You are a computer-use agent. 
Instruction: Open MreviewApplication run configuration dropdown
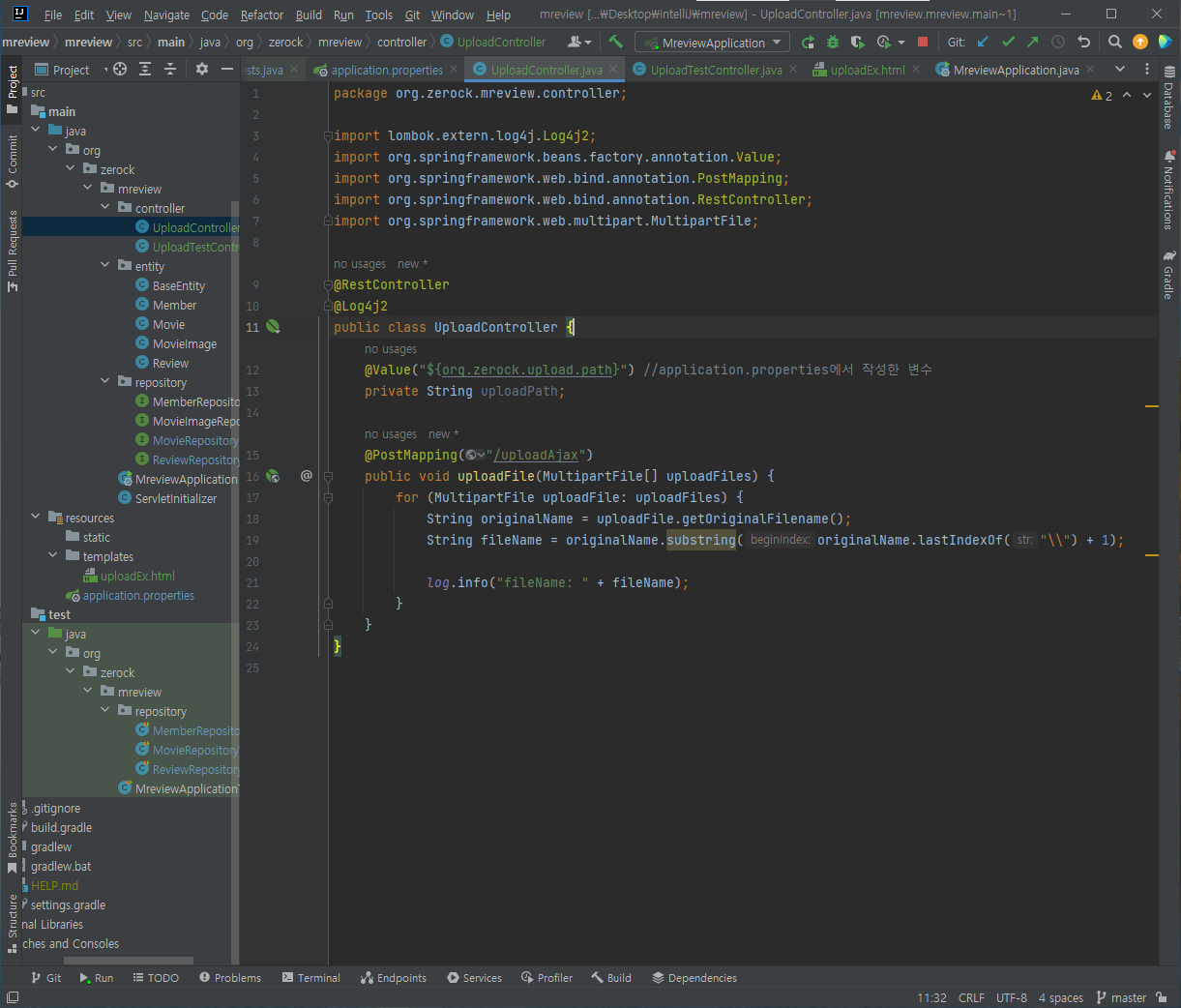(712, 43)
